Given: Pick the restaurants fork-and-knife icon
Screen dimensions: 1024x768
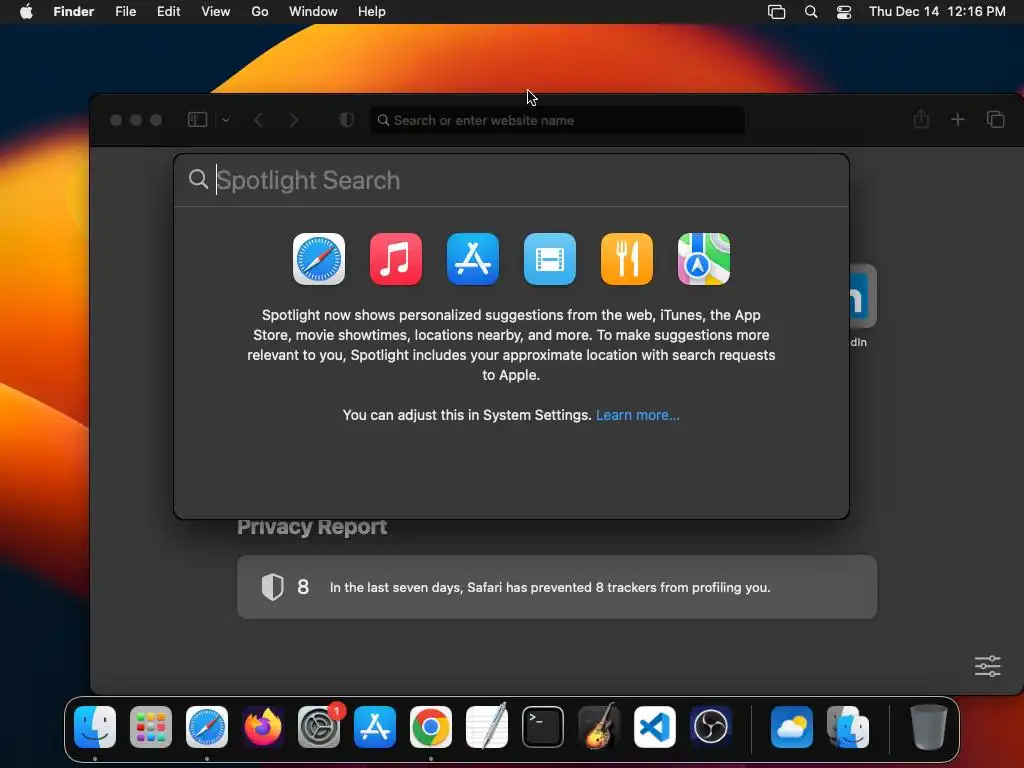Looking at the screenshot, I should point(627,259).
